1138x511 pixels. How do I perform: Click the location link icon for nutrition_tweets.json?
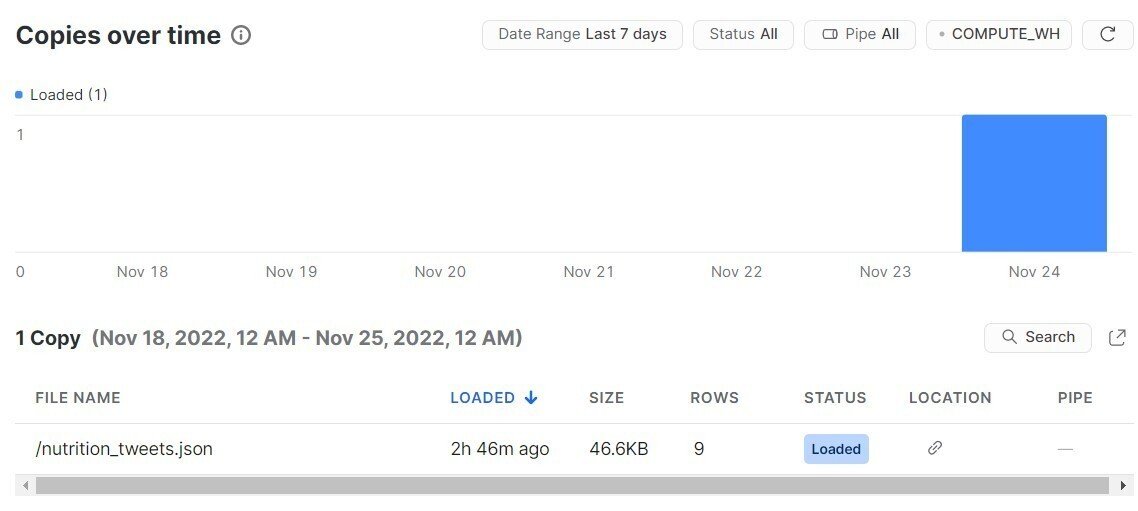[x=935, y=448]
